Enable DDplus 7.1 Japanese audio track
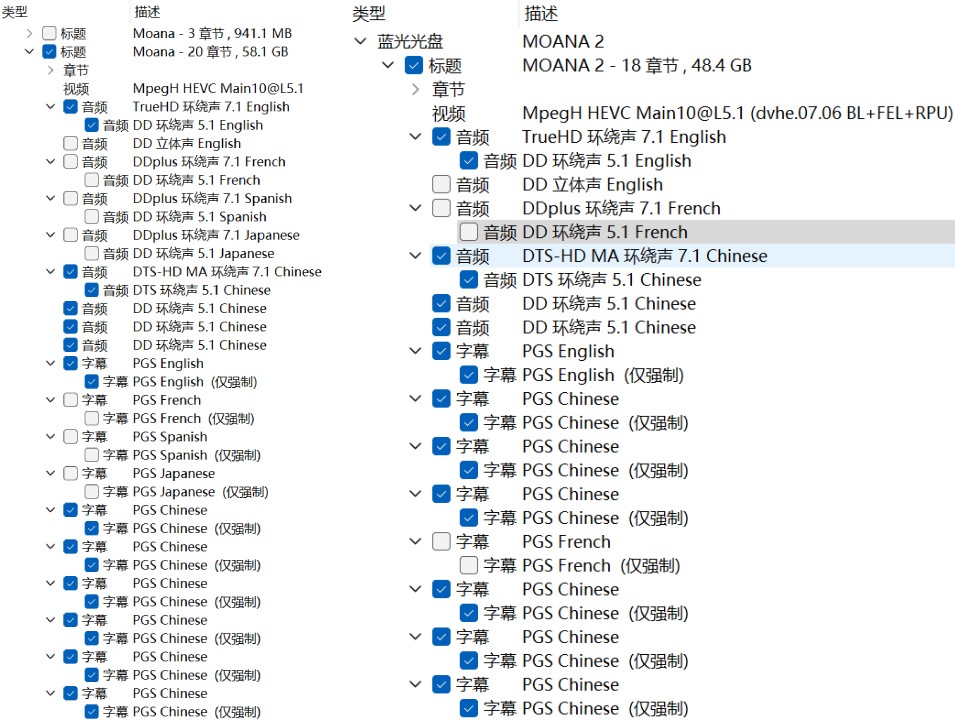955x720 pixels. click(71, 235)
